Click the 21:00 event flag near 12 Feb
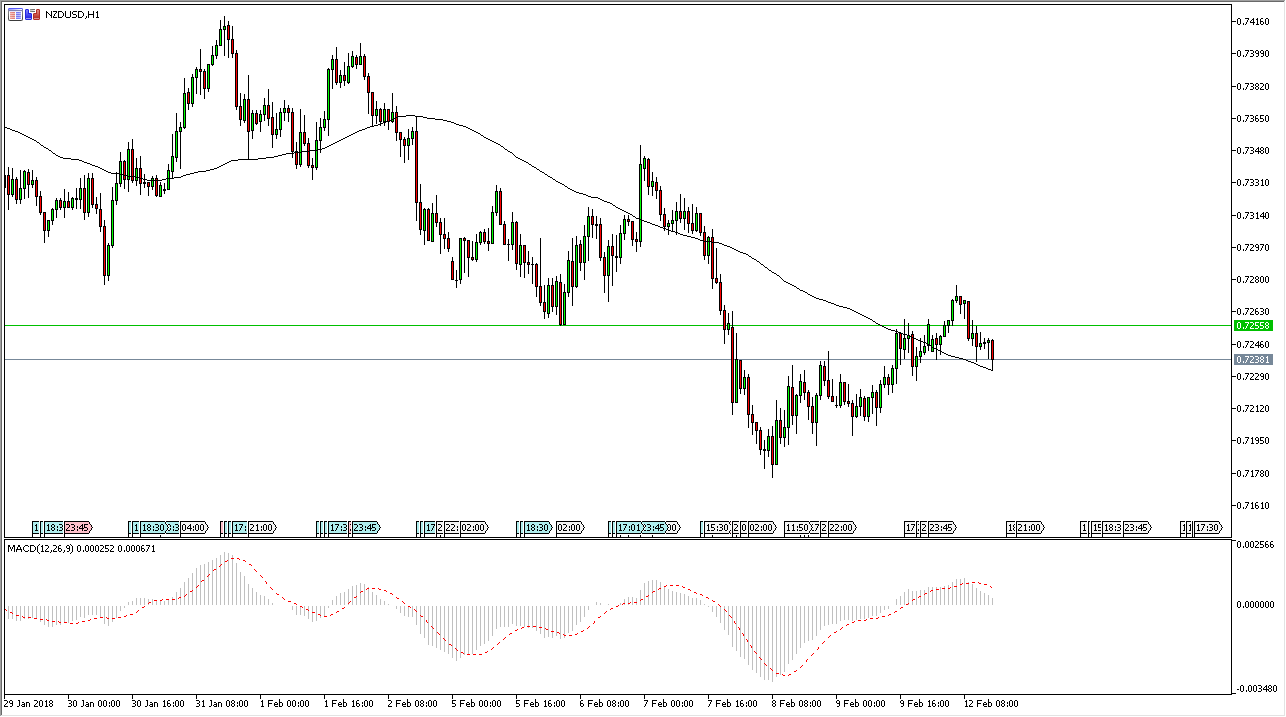Viewport: 1286px width, 717px height. click(1029, 527)
